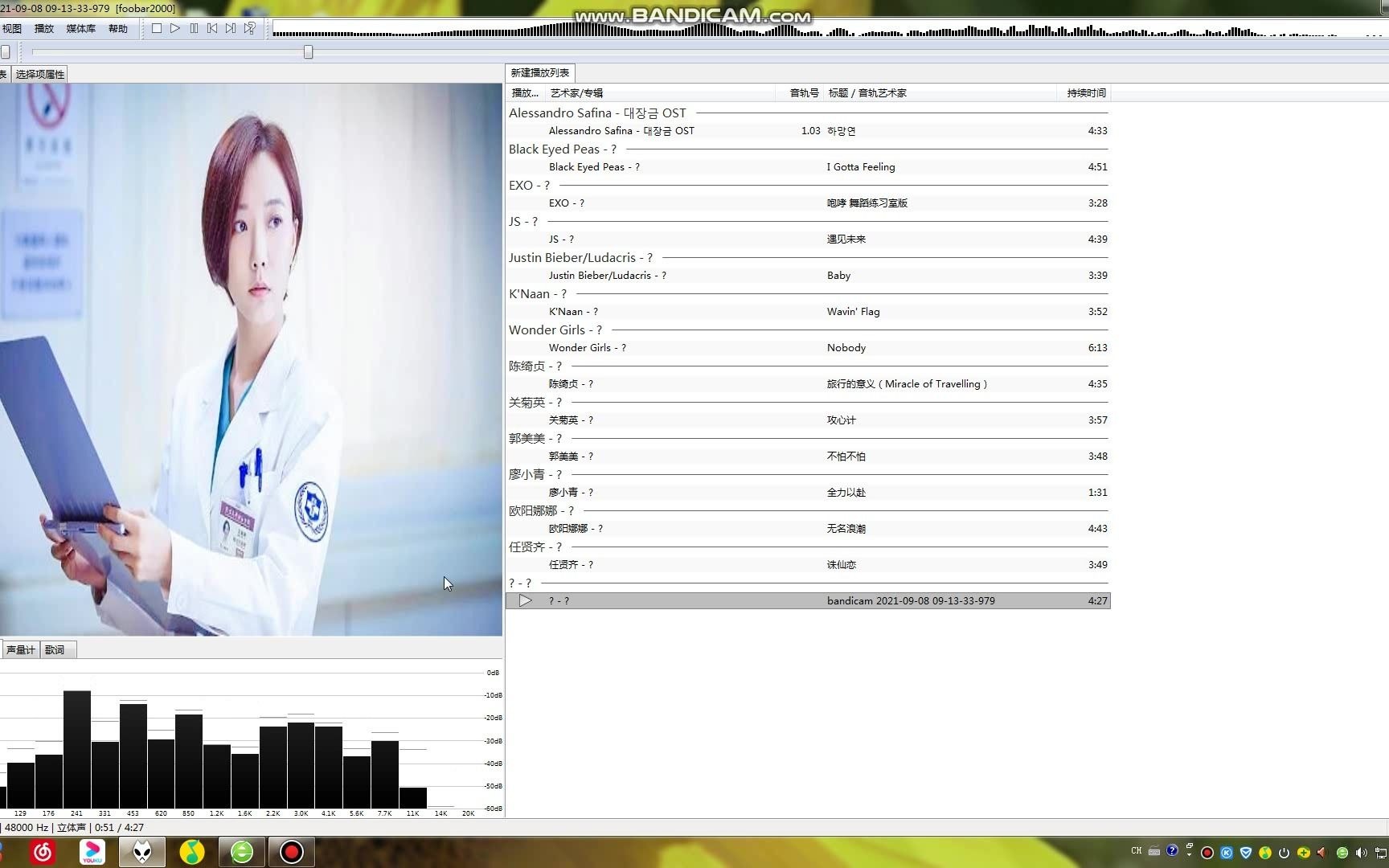Select the track 攻心计
1389x868 pixels.
(x=808, y=420)
